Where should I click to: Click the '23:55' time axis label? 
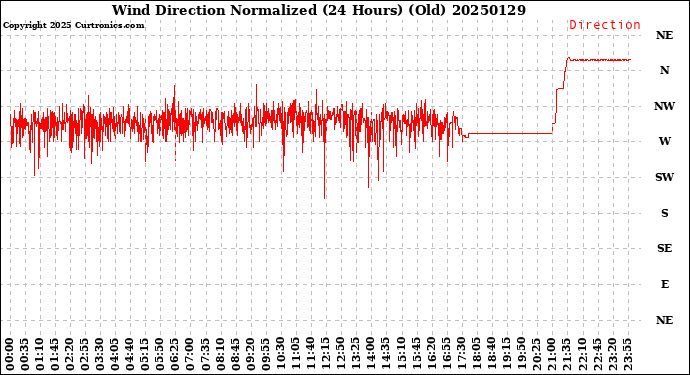[x=627, y=355]
